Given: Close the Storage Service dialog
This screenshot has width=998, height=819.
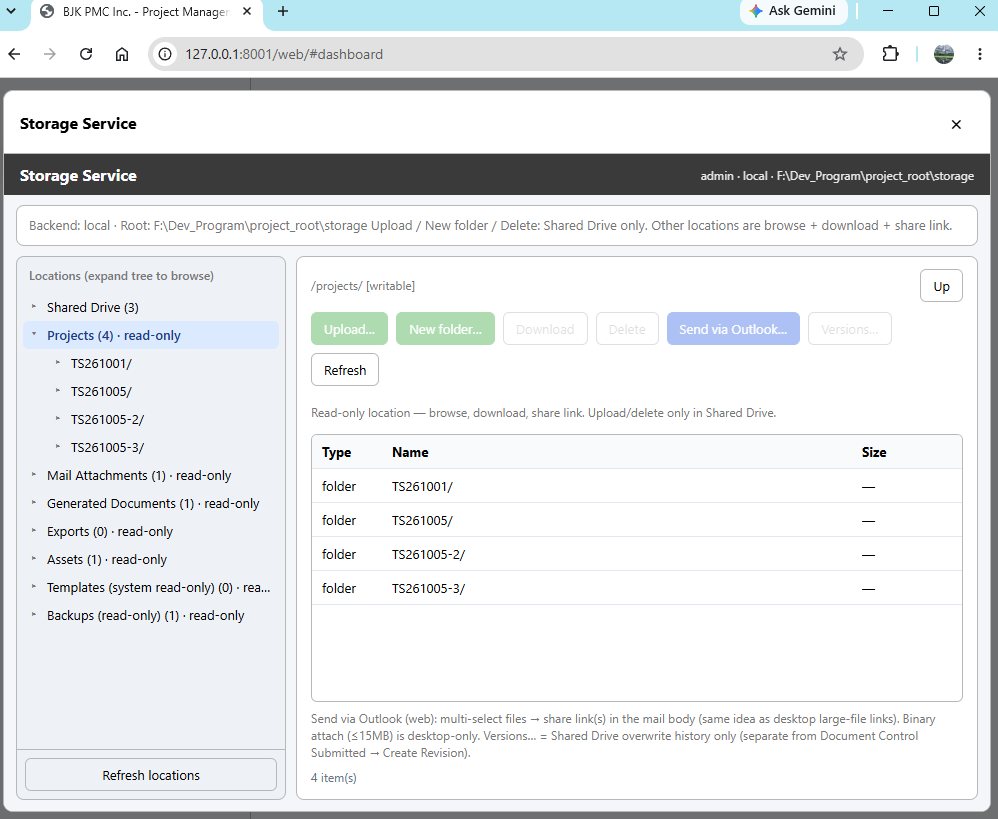Looking at the screenshot, I should (955, 125).
